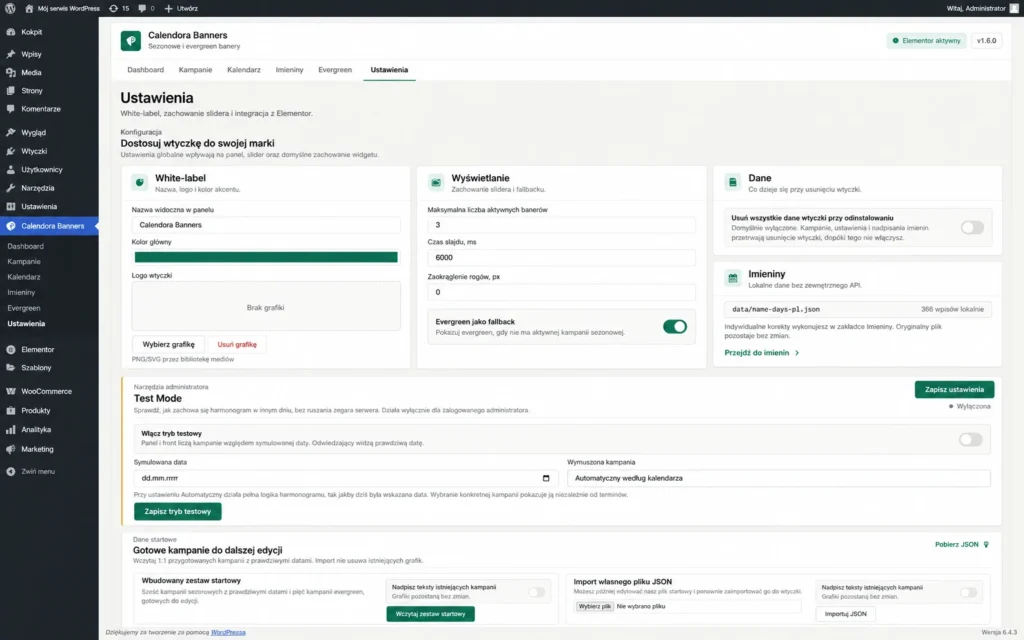Click the Marketing megaphone icon in sidebar
Image resolution: width=1024 pixels, height=640 pixels.
point(11,449)
